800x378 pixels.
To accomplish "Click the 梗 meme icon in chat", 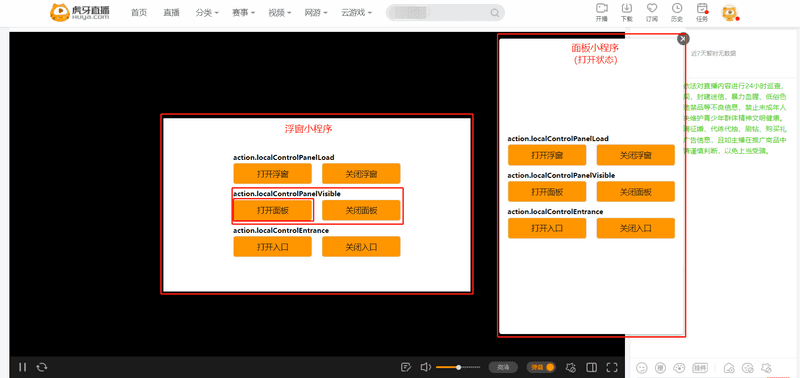I will 660,367.
